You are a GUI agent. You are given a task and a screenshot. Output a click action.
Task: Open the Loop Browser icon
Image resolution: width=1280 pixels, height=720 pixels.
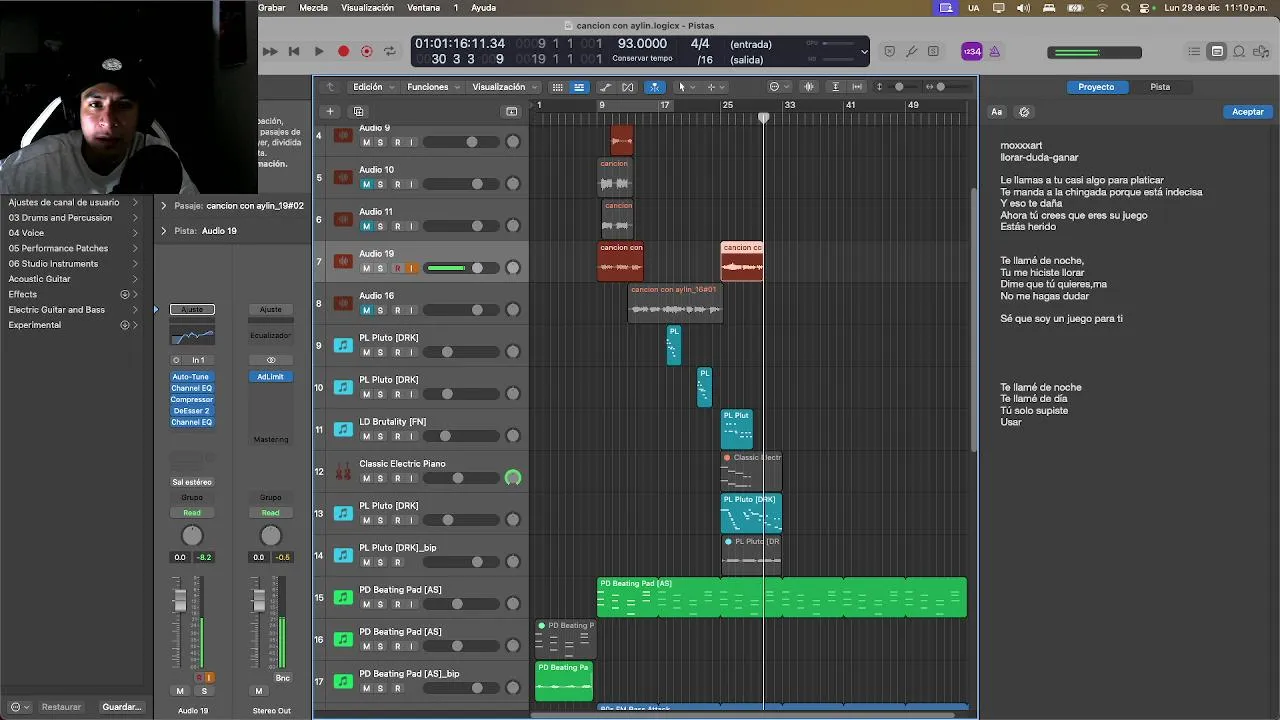[x=1239, y=51]
